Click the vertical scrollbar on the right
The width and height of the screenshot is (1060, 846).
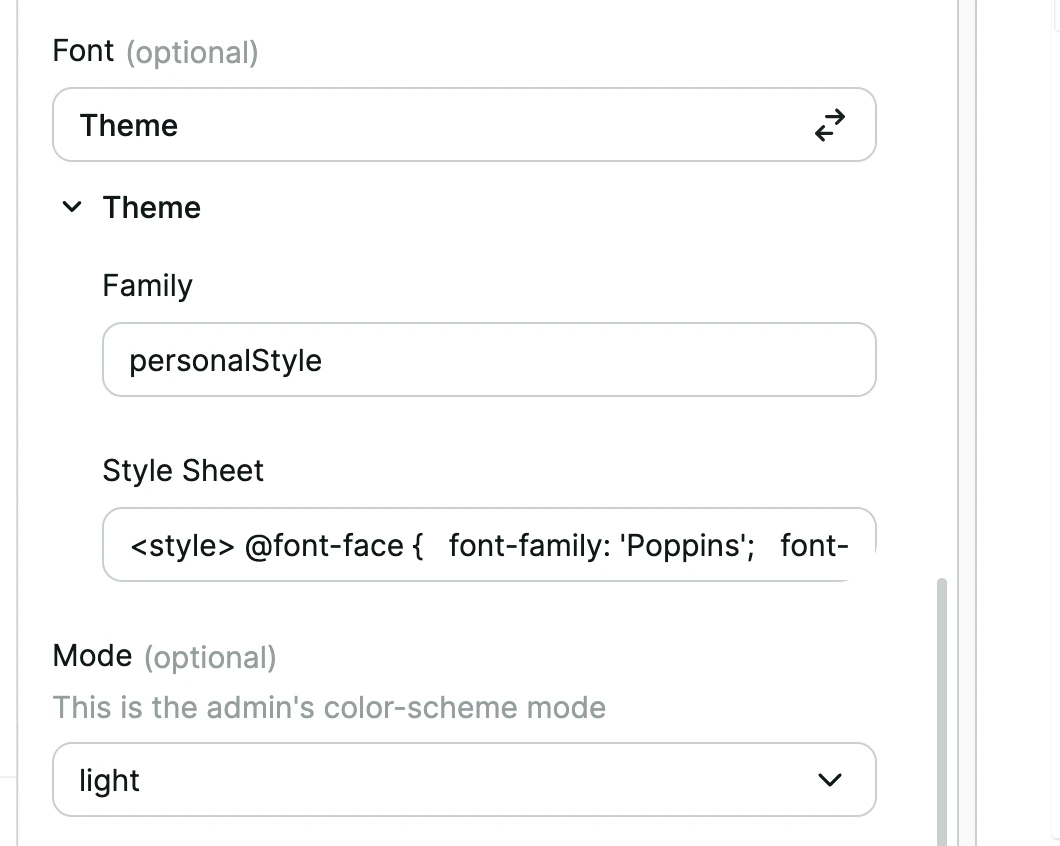pos(940,700)
